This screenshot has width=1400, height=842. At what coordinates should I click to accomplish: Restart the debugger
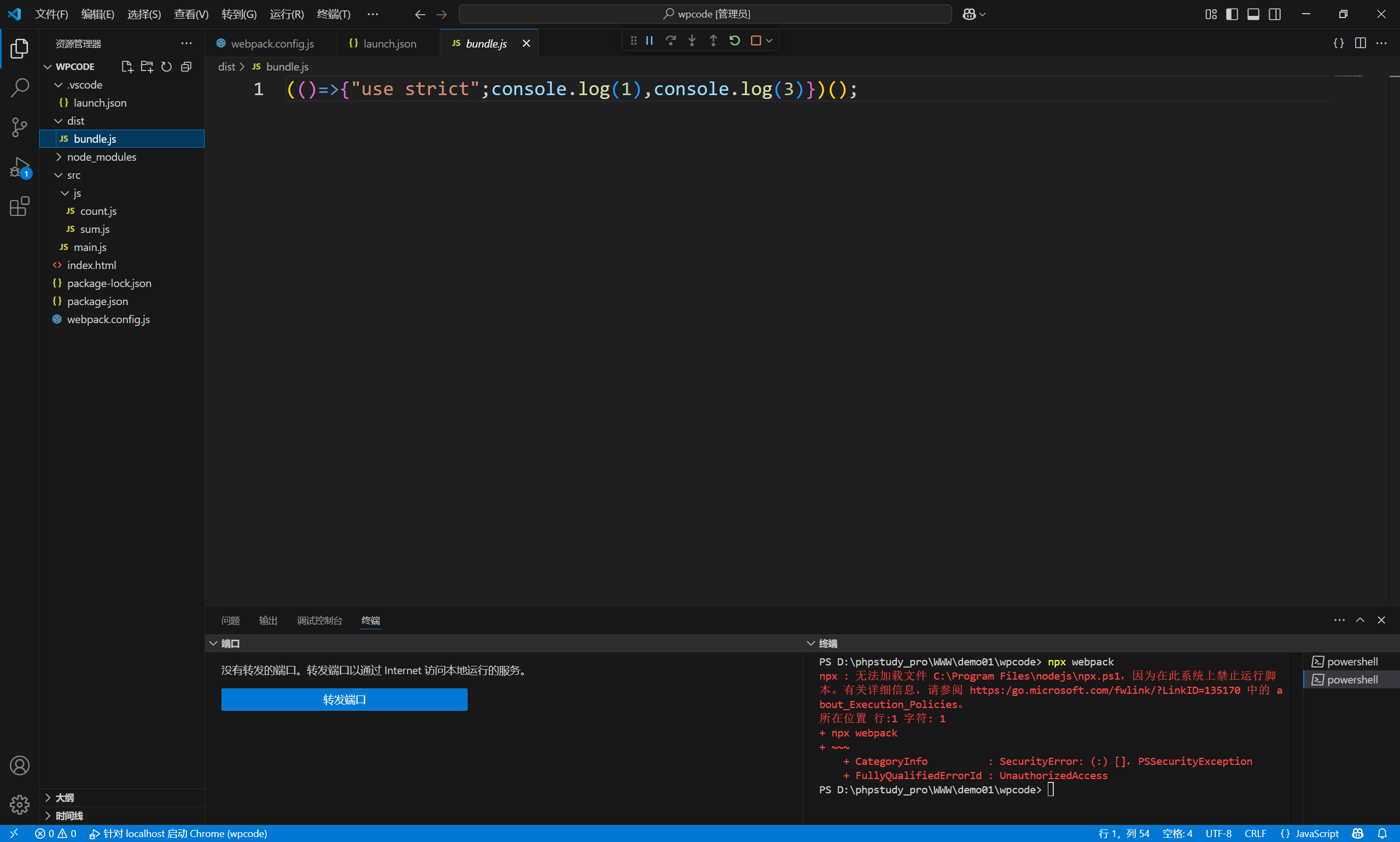point(734,40)
